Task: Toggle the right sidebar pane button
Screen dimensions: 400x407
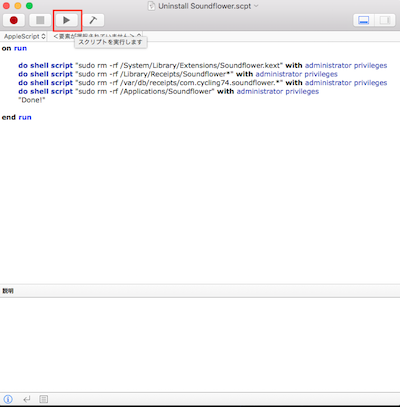Action: click(385, 20)
